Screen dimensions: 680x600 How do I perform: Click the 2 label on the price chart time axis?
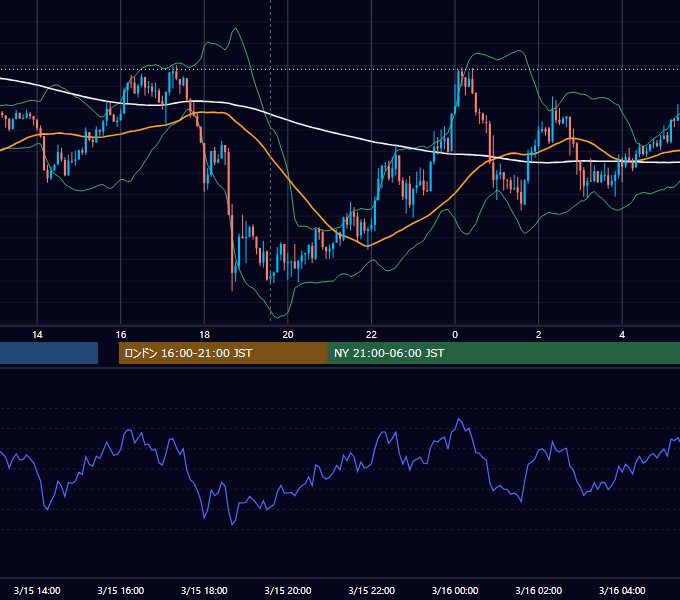539,335
